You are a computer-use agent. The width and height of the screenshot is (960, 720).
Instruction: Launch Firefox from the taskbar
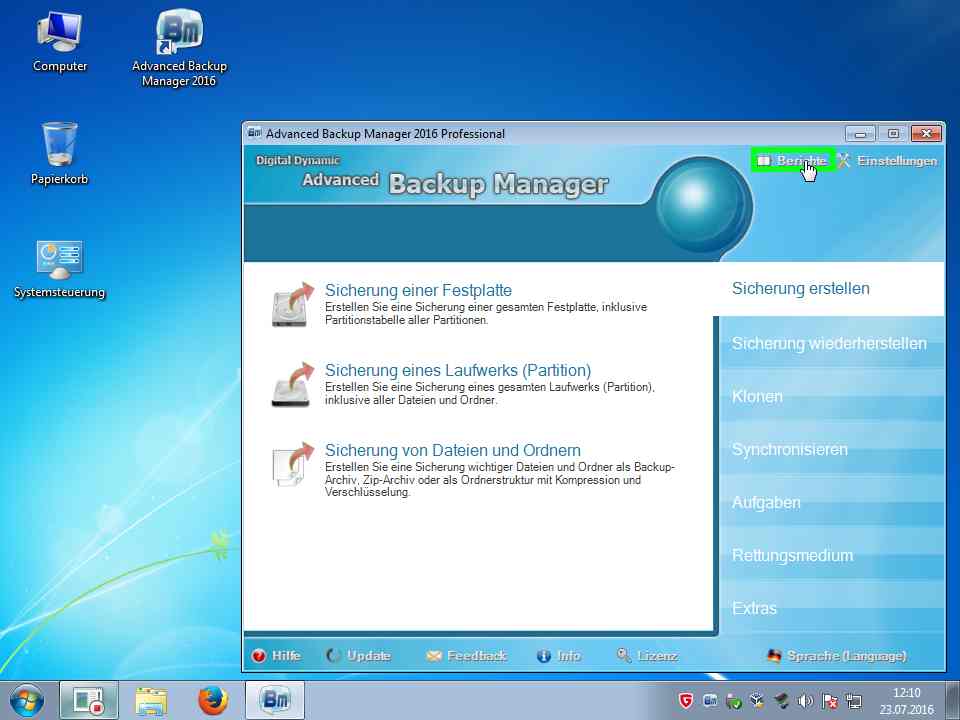coord(213,701)
